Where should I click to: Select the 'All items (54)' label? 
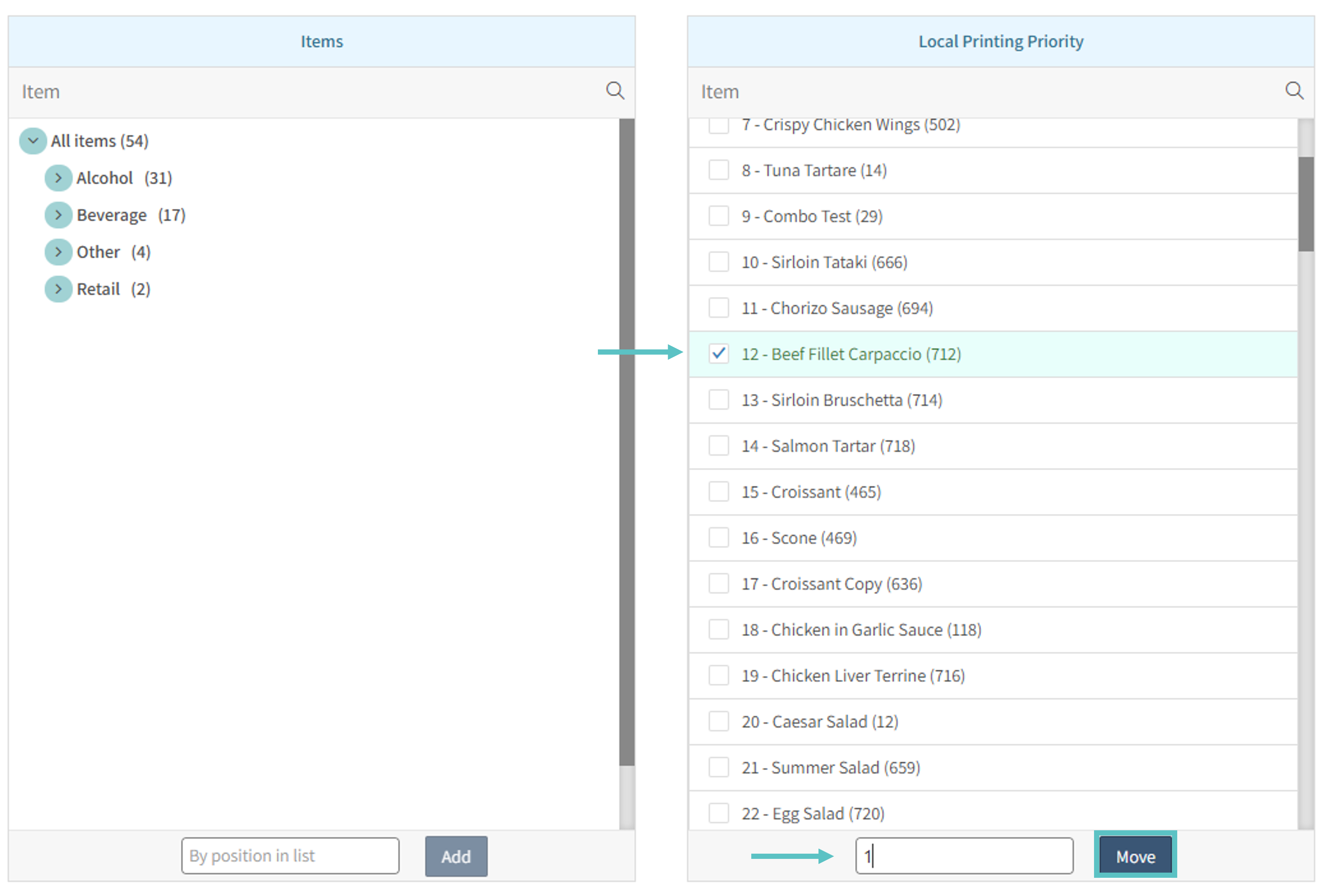100,141
